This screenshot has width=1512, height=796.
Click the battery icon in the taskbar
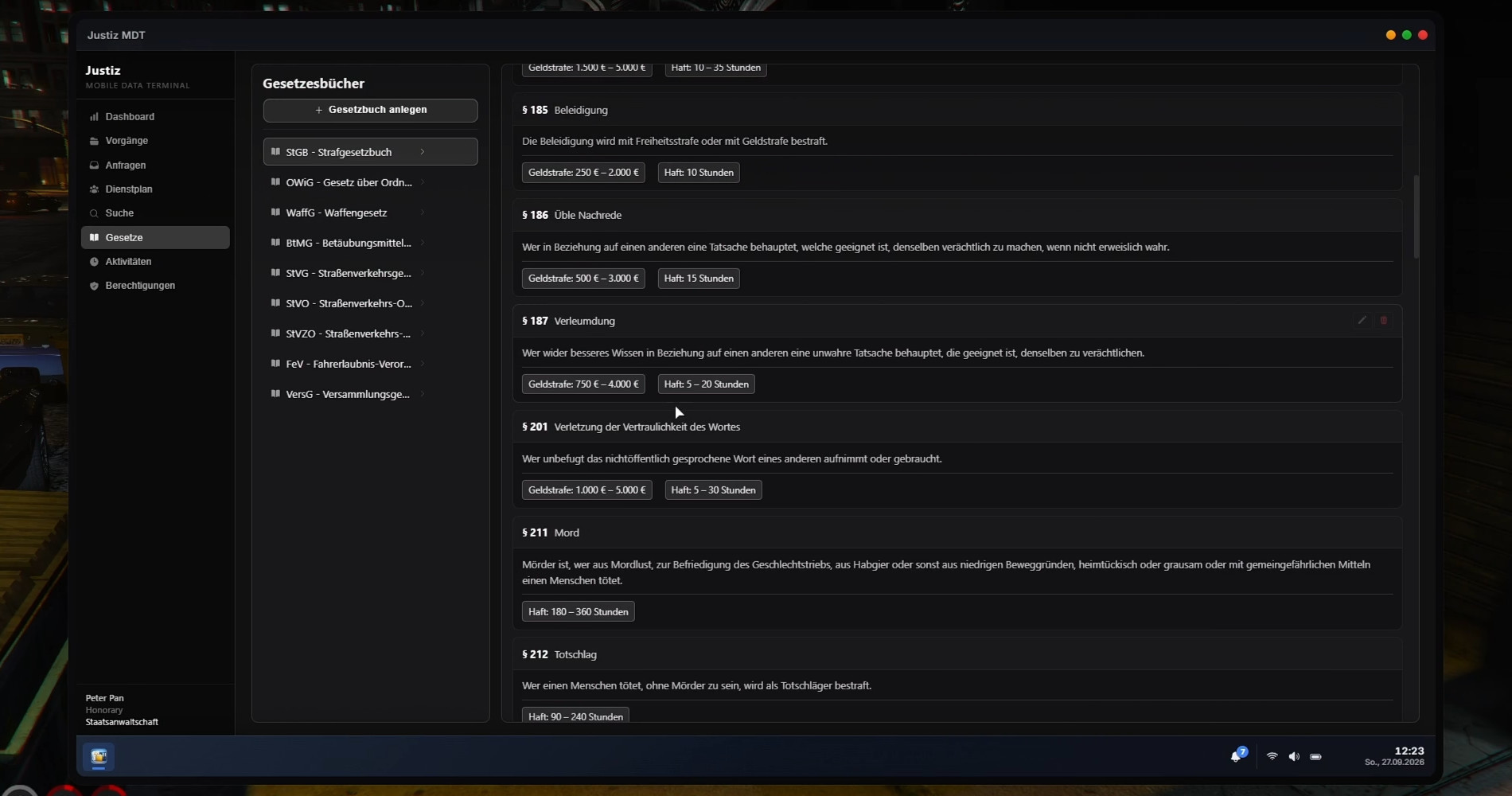point(1315,756)
